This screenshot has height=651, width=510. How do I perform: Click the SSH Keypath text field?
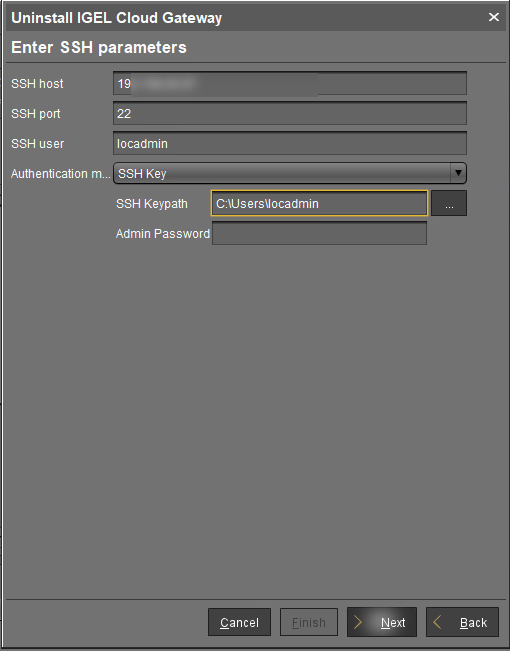click(x=319, y=203)
